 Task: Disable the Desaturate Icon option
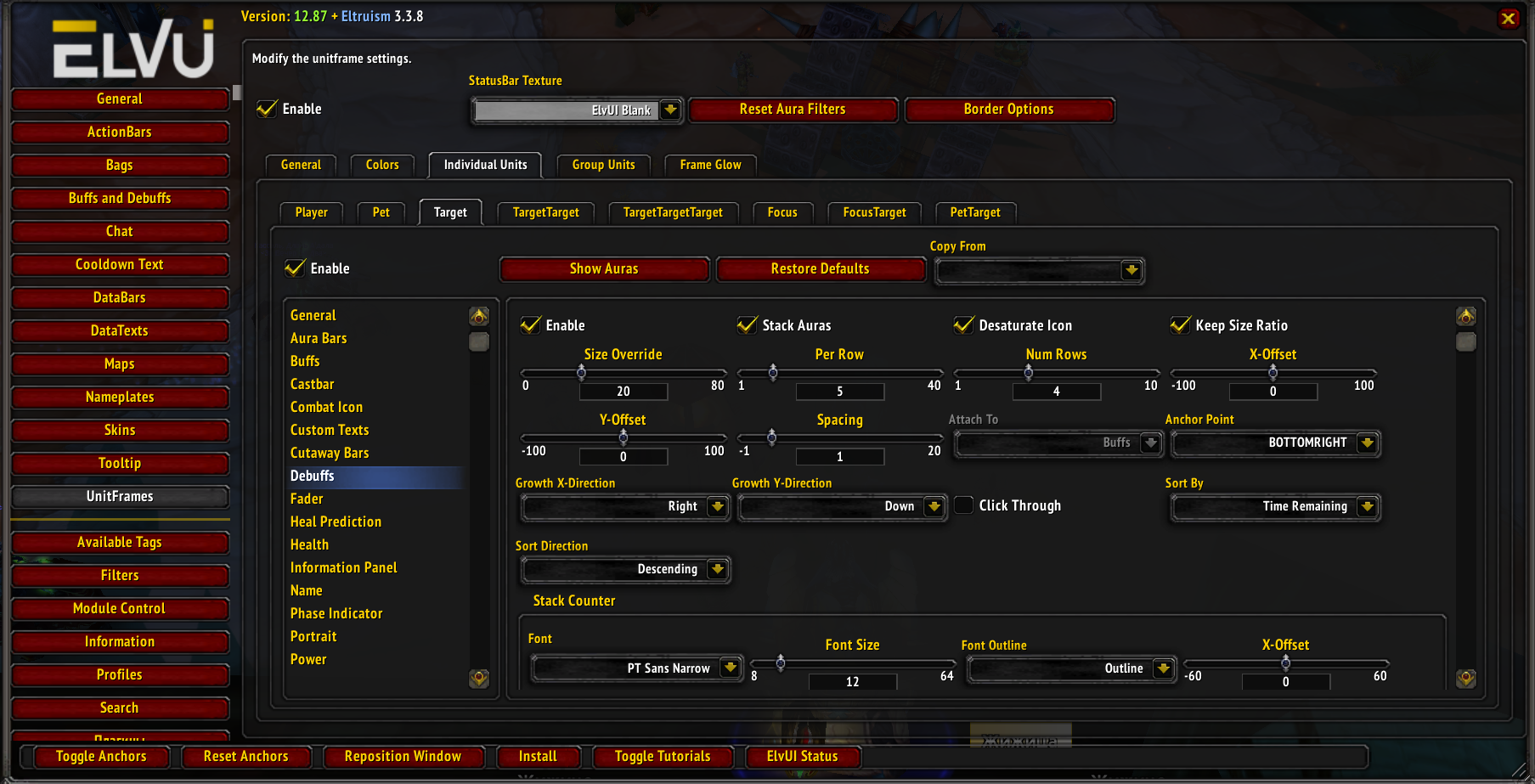click(x=963, y=324)
